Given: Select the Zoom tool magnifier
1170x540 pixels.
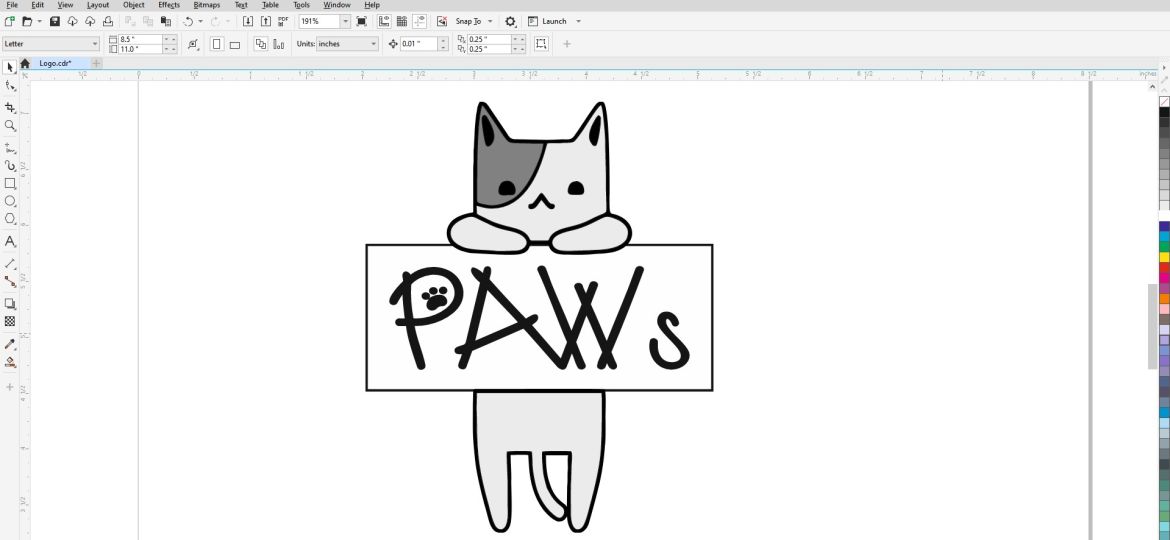Looking at the screenshot, I should [x=10, y=125].
